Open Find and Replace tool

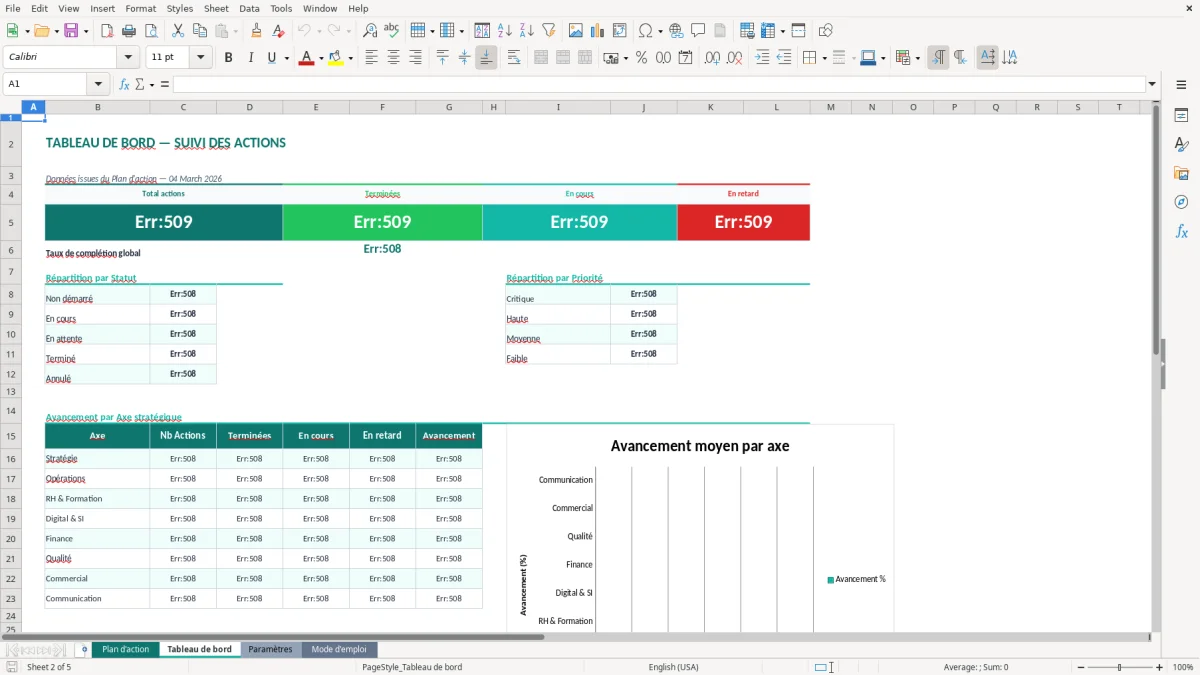[370, 31]
